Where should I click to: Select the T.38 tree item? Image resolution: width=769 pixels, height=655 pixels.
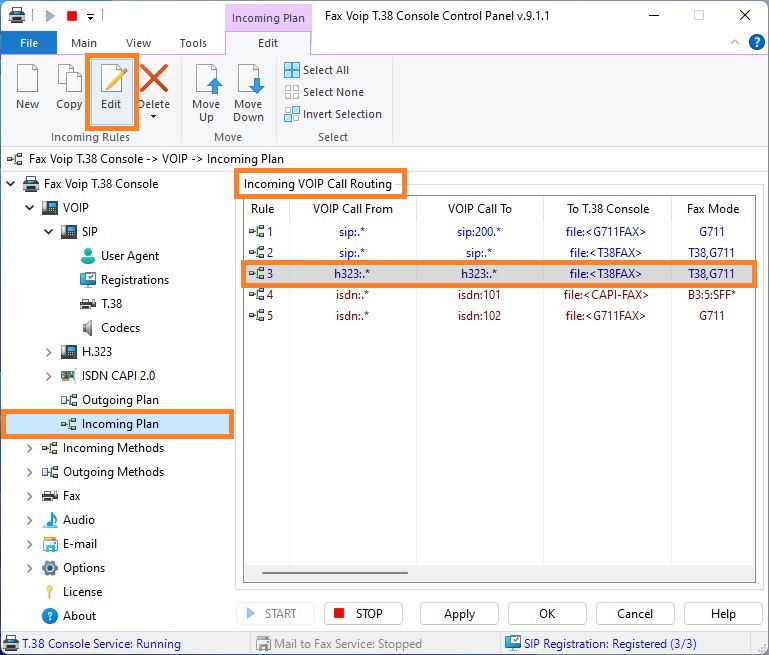111,304
